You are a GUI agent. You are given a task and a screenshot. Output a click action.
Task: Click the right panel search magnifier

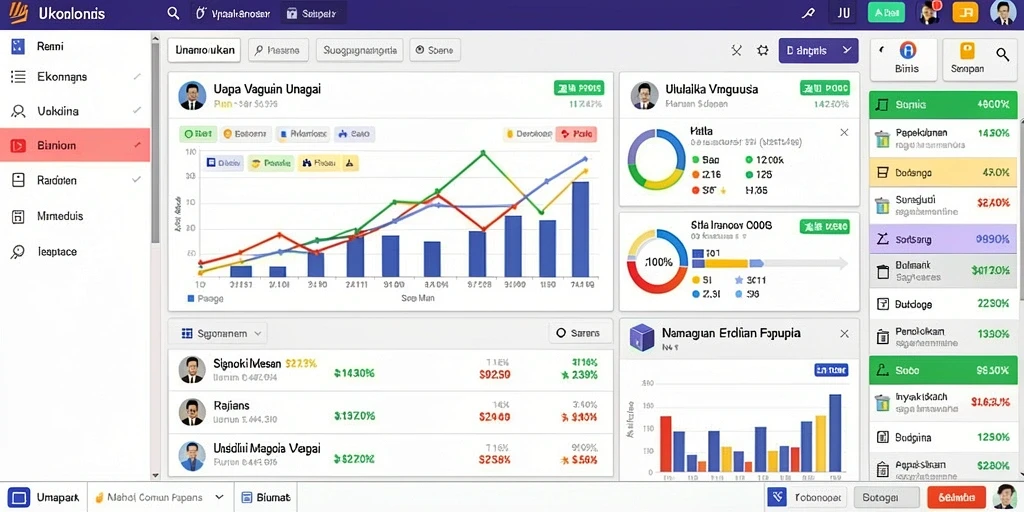1002,54
